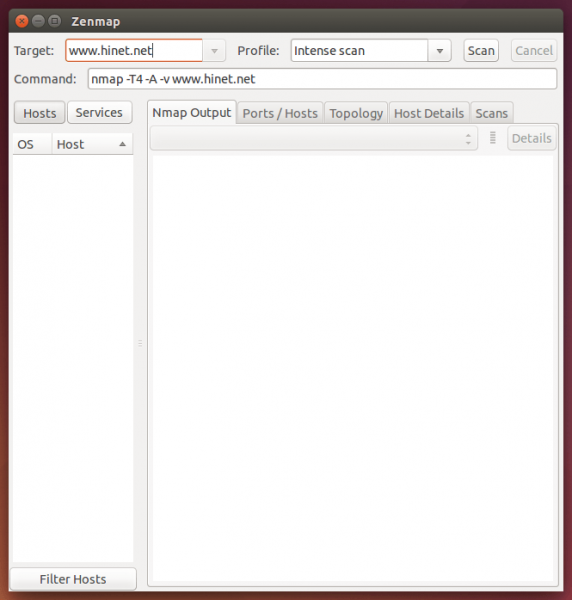The width and height of the screenshot is (572, 600).
Task: Click the OS column header
Action: 32,144
